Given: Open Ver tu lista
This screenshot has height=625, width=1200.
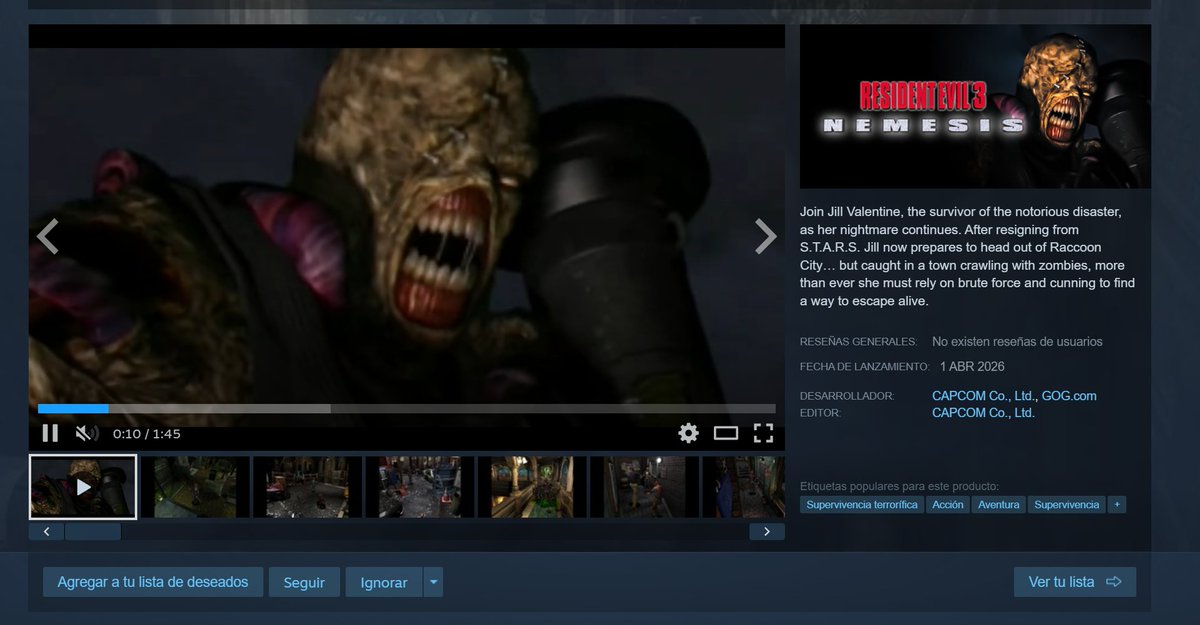Looking at the screenshot, I should pos(1075,582).
